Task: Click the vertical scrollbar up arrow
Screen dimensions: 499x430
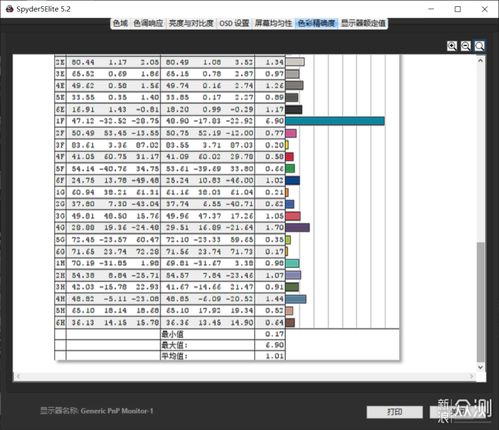Action: tap(480, 61)
